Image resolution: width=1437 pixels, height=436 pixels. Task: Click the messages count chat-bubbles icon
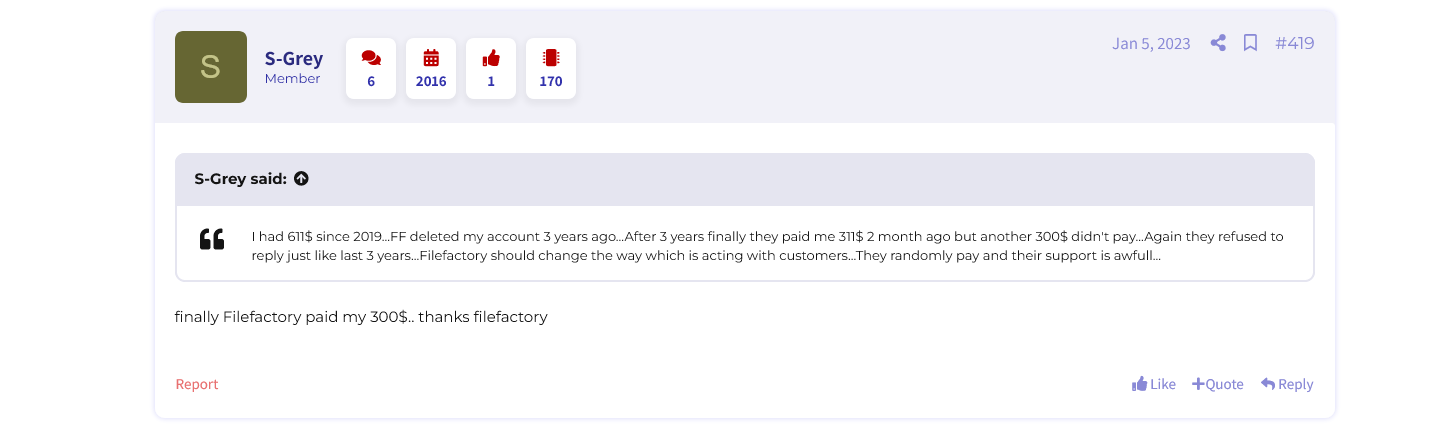click(x=371, y=58)
